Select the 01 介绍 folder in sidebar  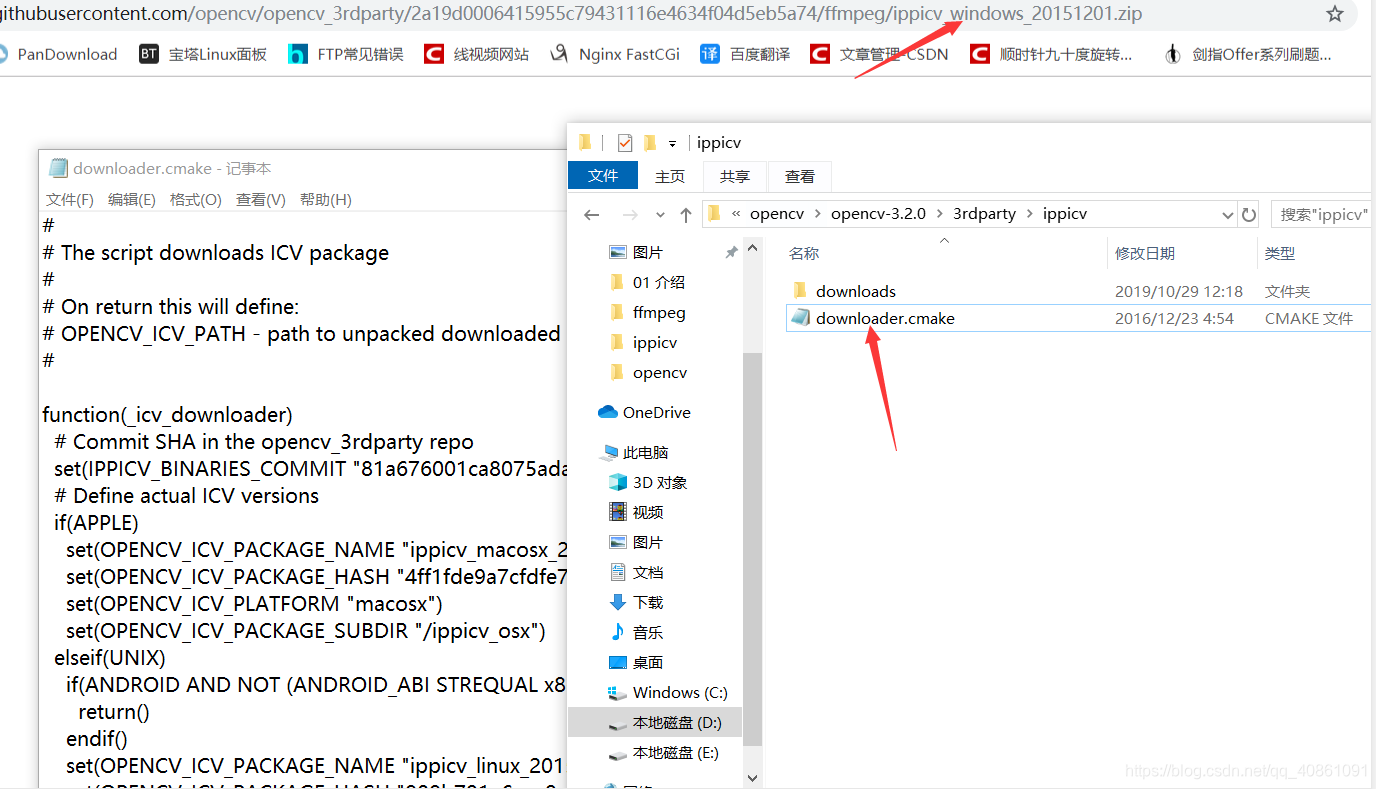647,282
